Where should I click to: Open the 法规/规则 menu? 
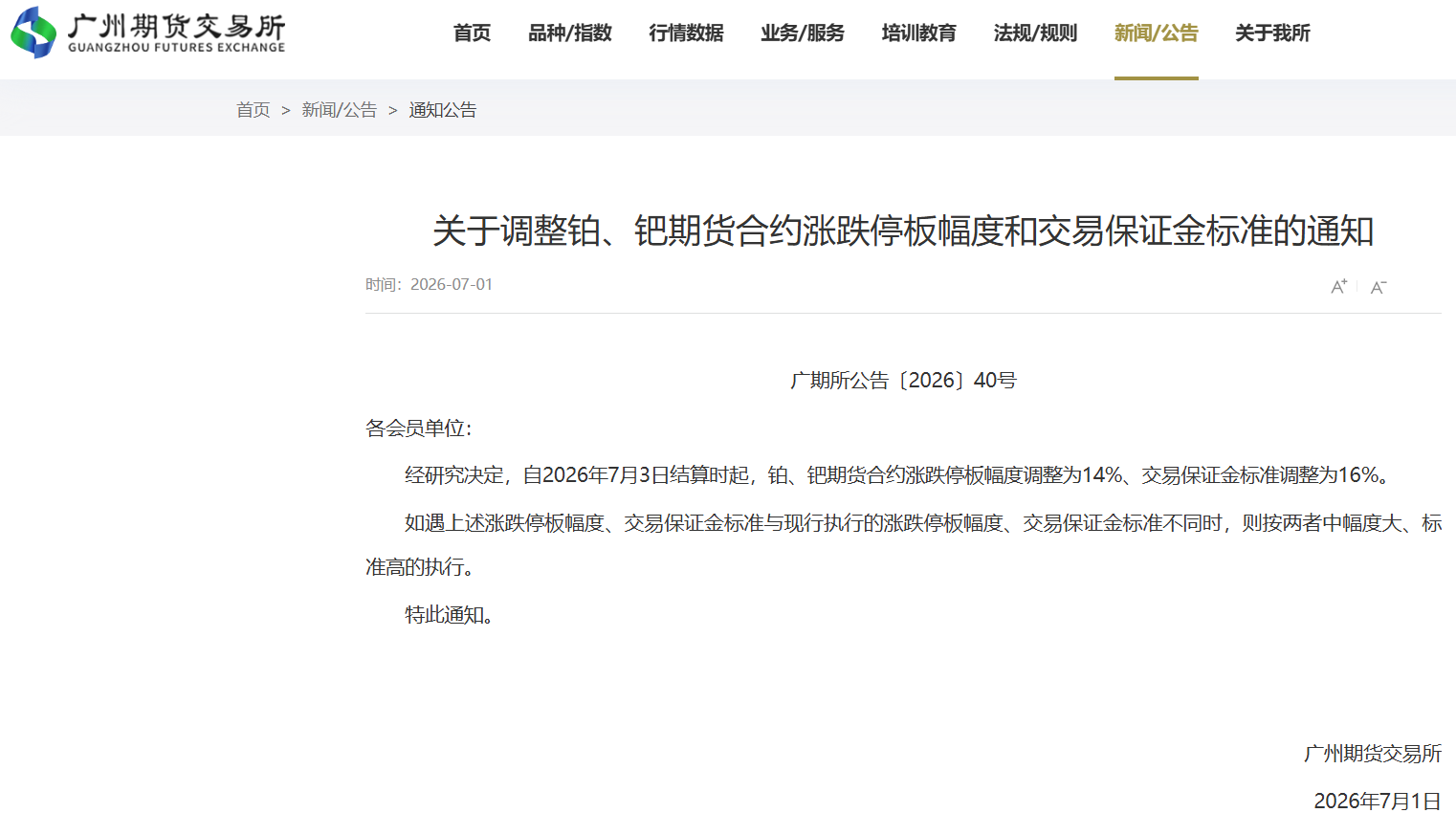(1035, 33)
